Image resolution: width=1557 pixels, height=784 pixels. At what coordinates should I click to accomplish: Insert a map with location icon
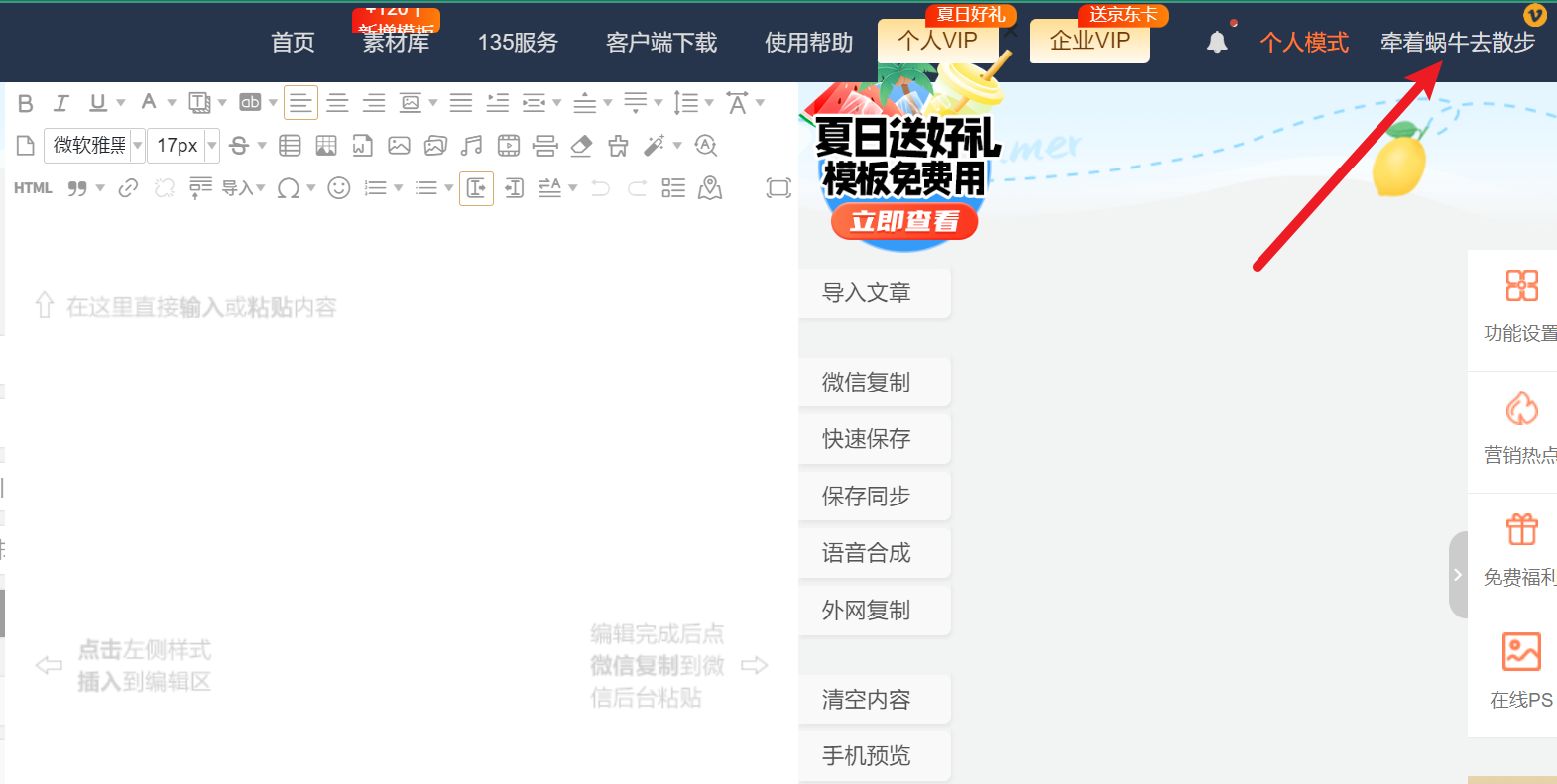[x=710, y=188]
